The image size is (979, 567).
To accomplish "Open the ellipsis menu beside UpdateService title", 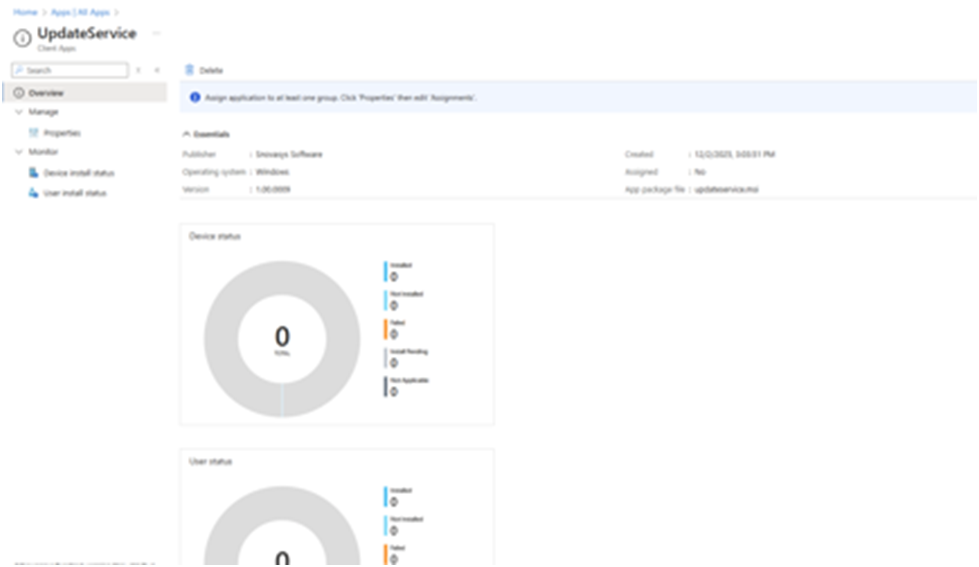I will coord(156,33).
